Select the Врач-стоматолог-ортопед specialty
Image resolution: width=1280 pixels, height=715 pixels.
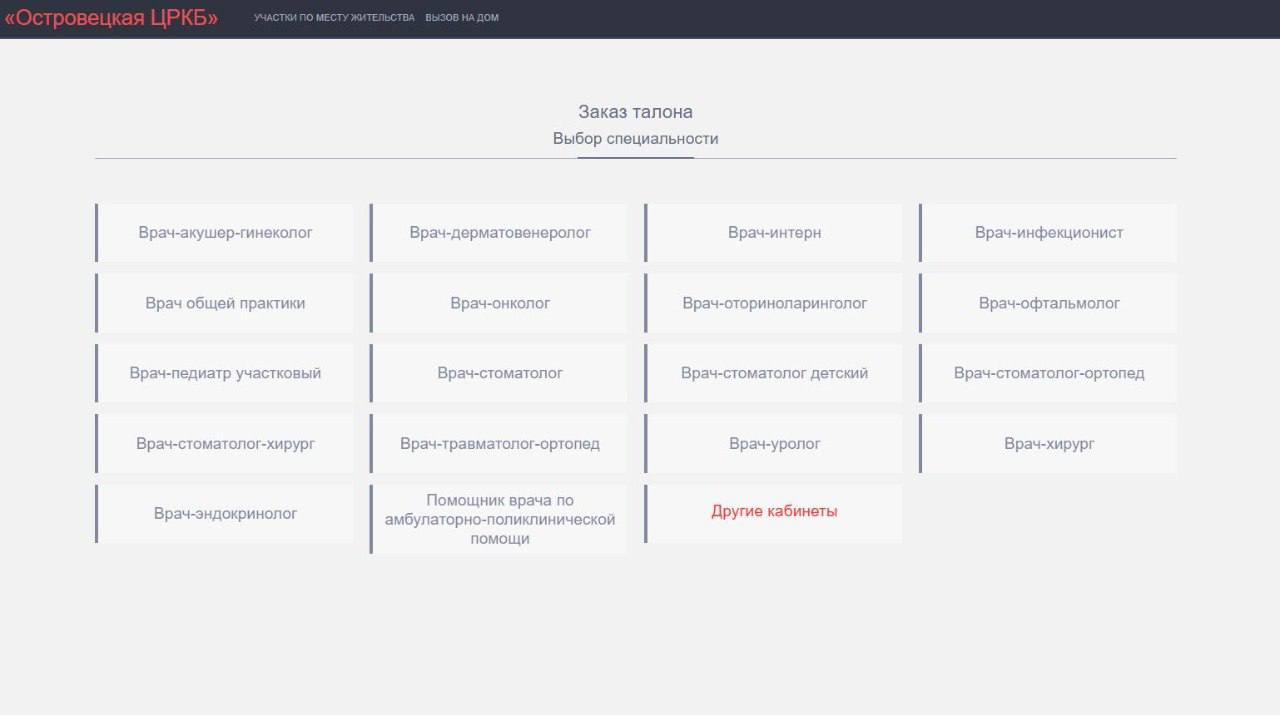tap(1049, 373)
